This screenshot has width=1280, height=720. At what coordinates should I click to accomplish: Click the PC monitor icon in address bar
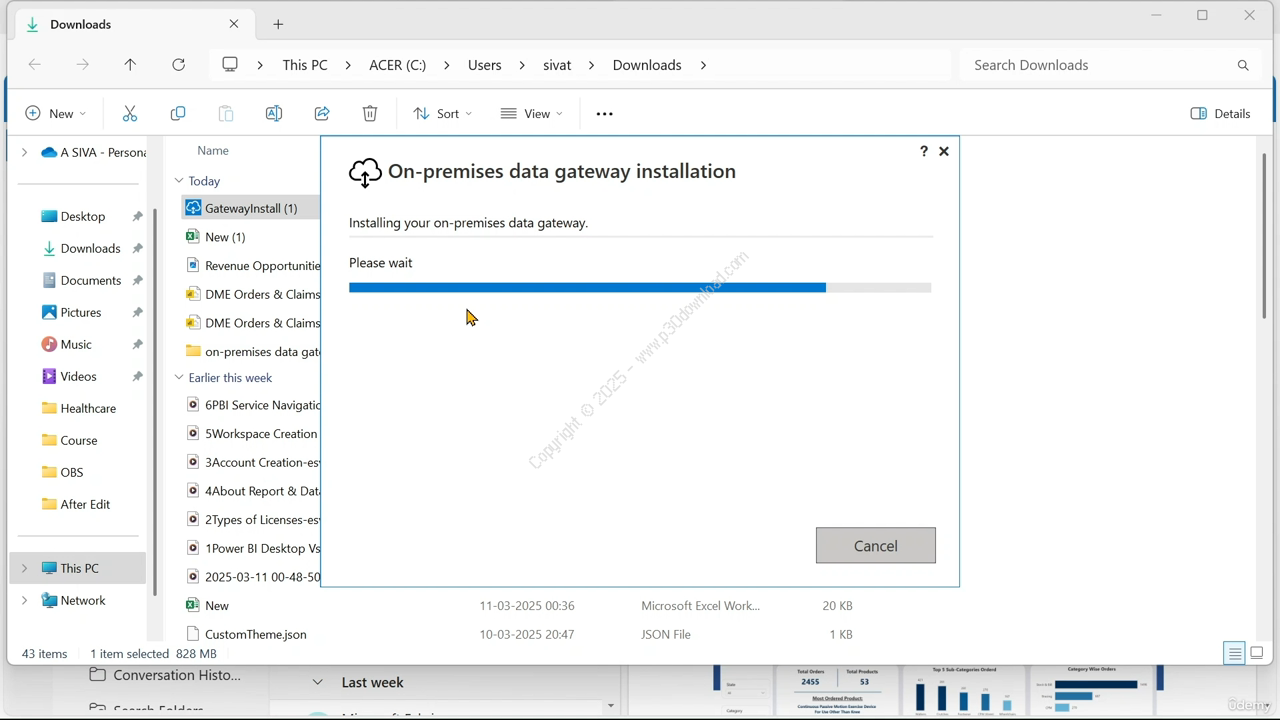pyautogui.click(x=230, y=65)
